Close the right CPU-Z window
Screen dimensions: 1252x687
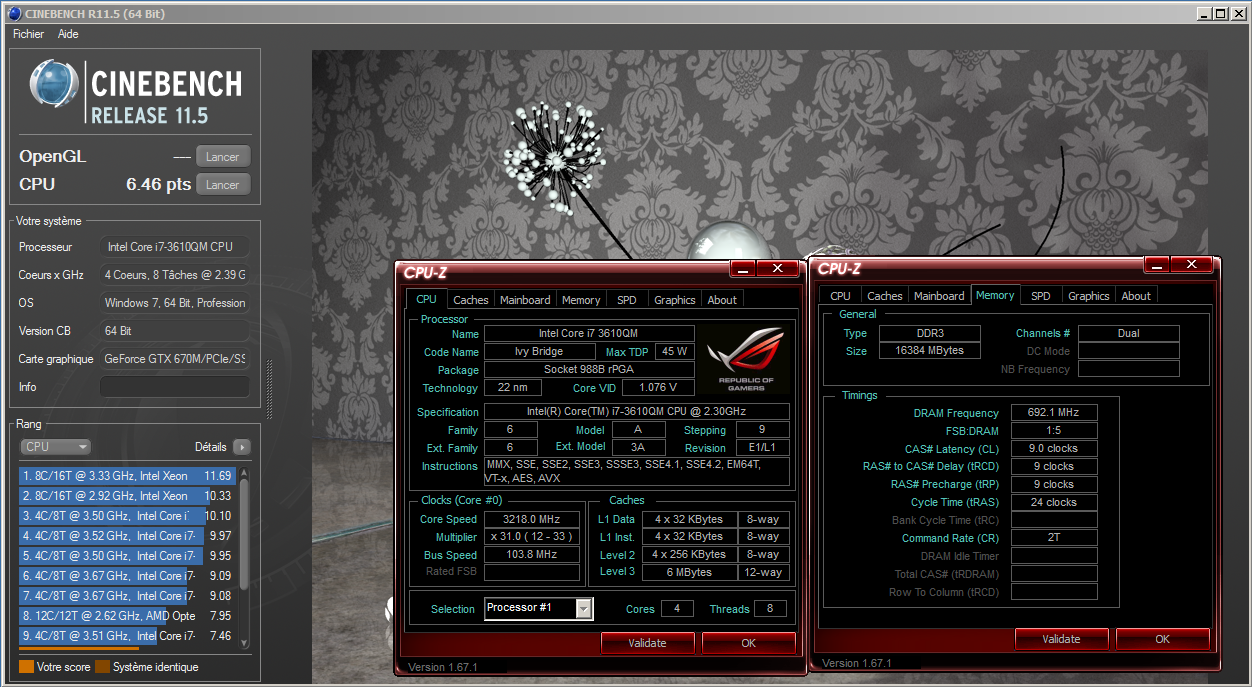1191,265
